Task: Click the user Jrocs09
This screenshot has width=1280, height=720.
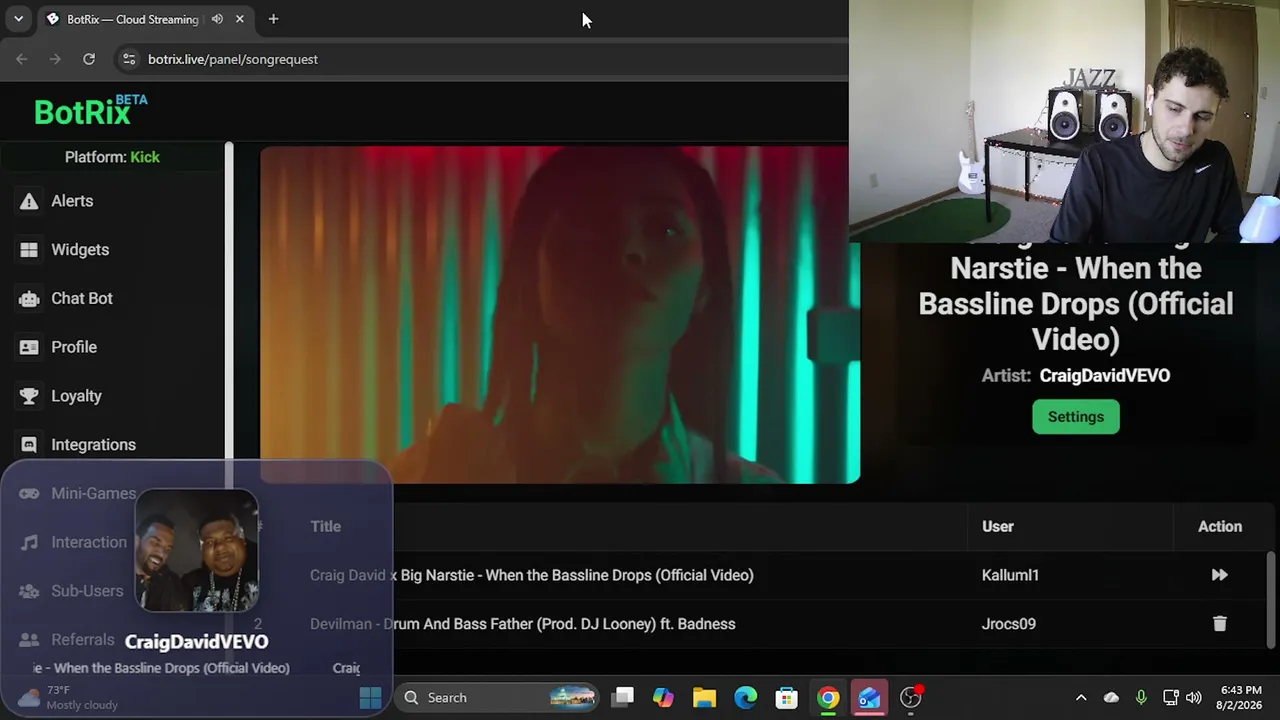Action: pyautogui.click(x=1008, y=624)
